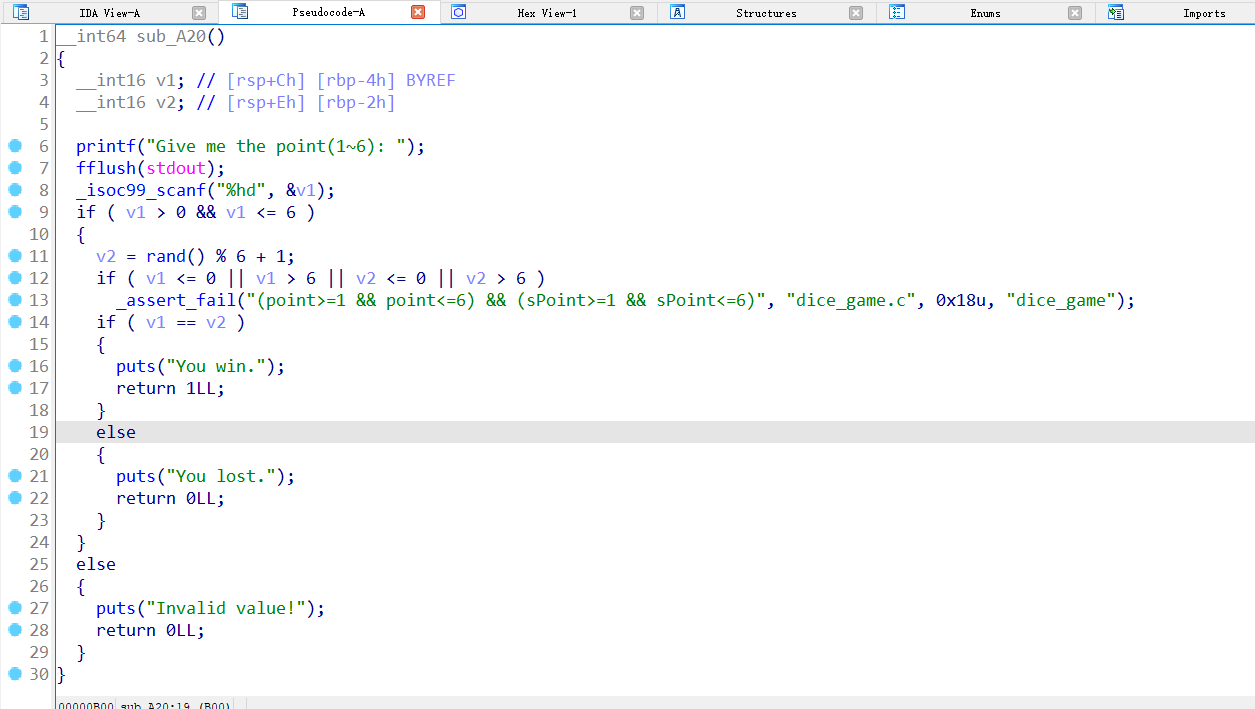Click the Structures tab icon
Image resolution: width=1255 pixels, height=709 pixels.
click(x=678, y=13)
